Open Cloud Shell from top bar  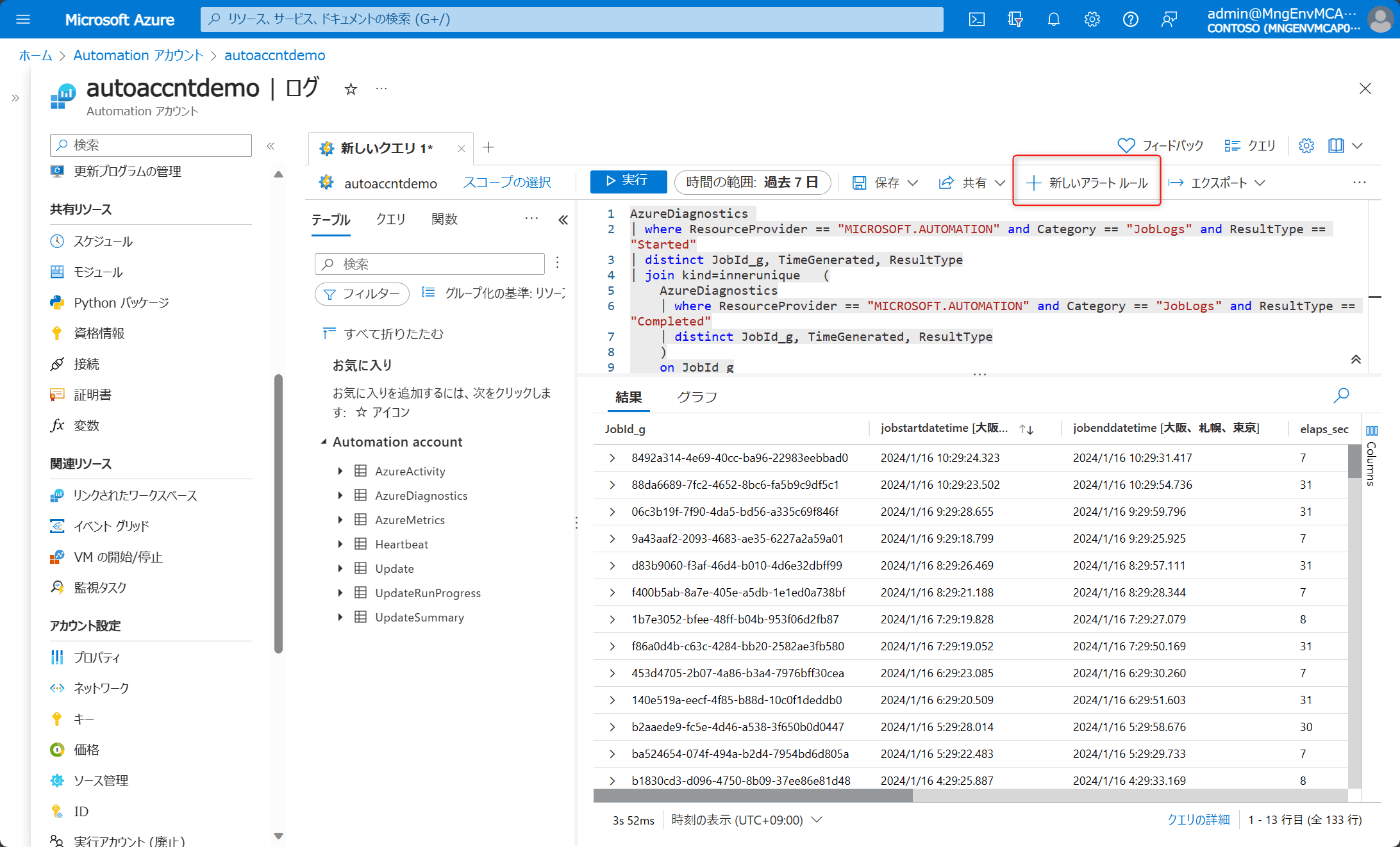977,19
